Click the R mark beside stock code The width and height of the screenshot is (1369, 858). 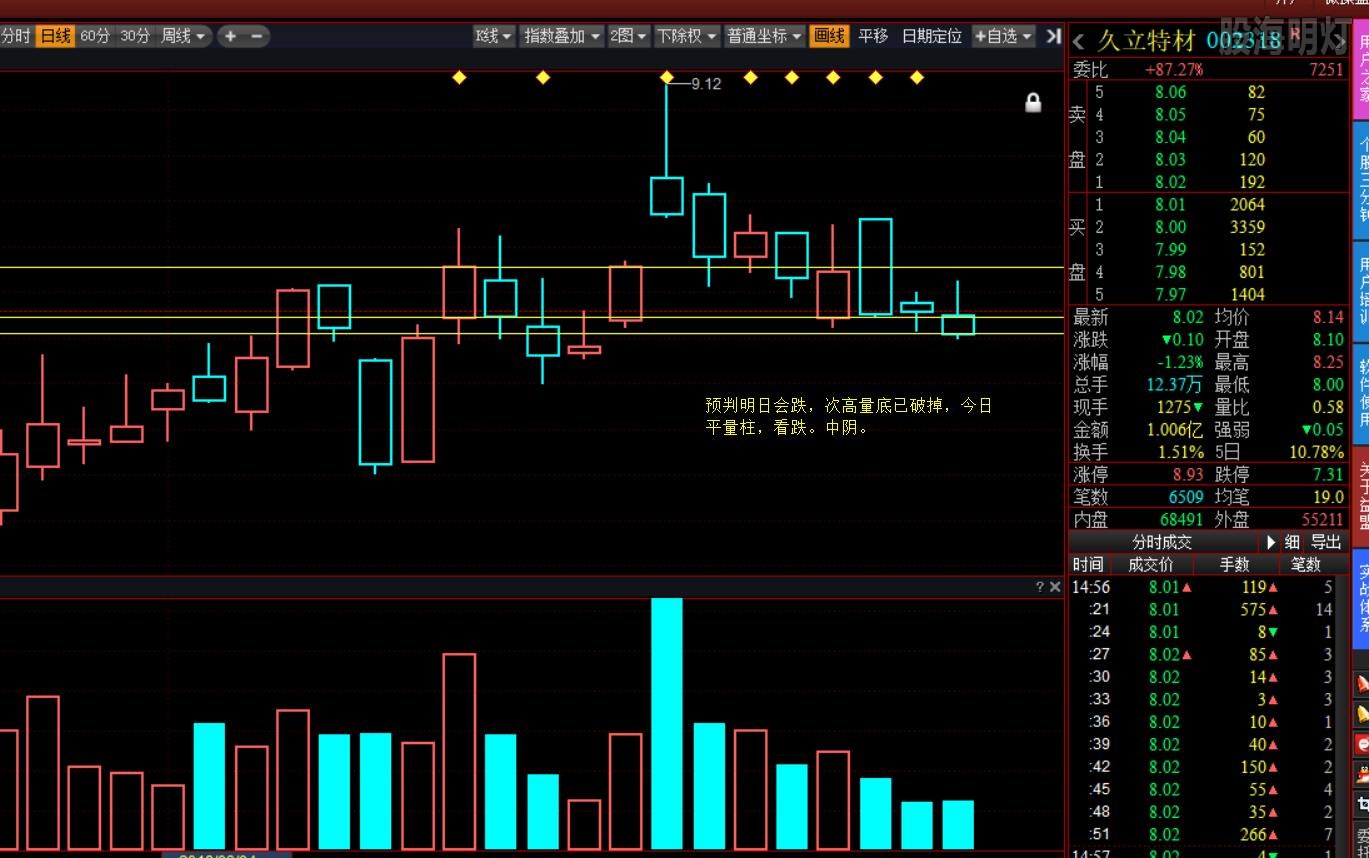[1296, 34]
